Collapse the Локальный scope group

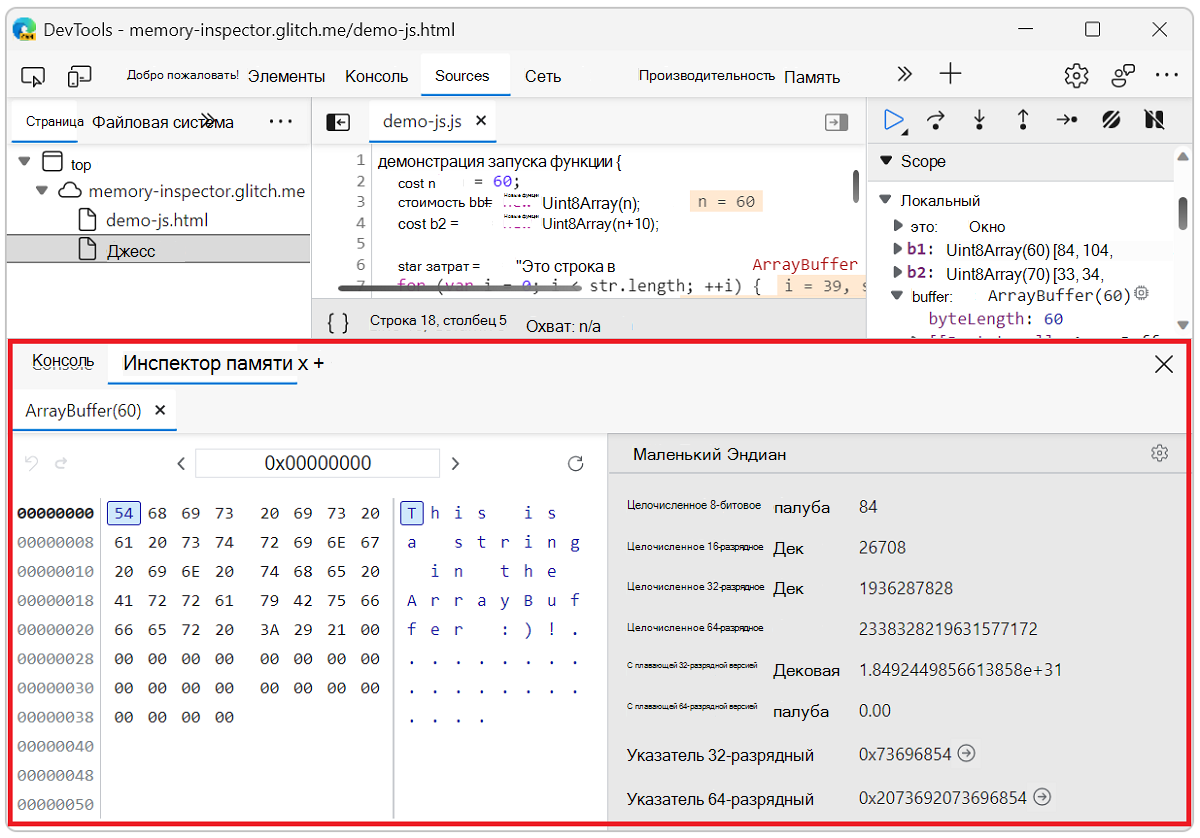885,200
